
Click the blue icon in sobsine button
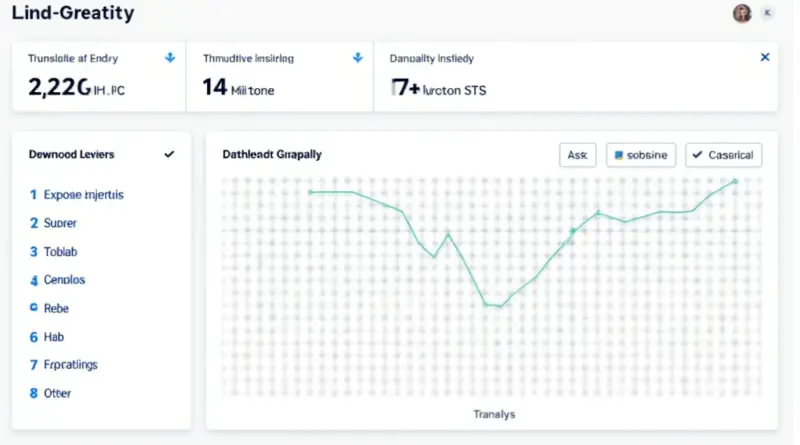(x=620, y=155)
